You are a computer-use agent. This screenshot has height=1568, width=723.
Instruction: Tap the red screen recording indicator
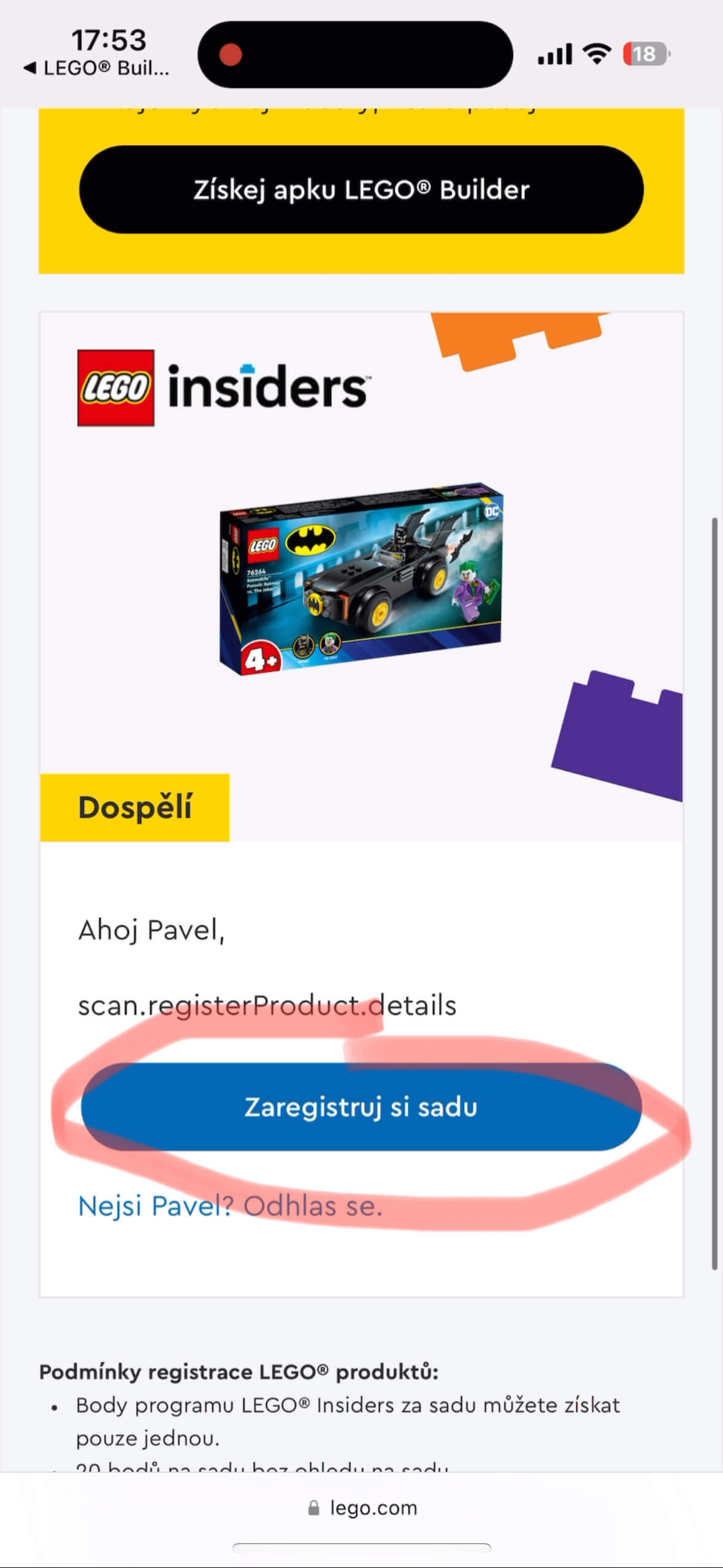point(231,55)
